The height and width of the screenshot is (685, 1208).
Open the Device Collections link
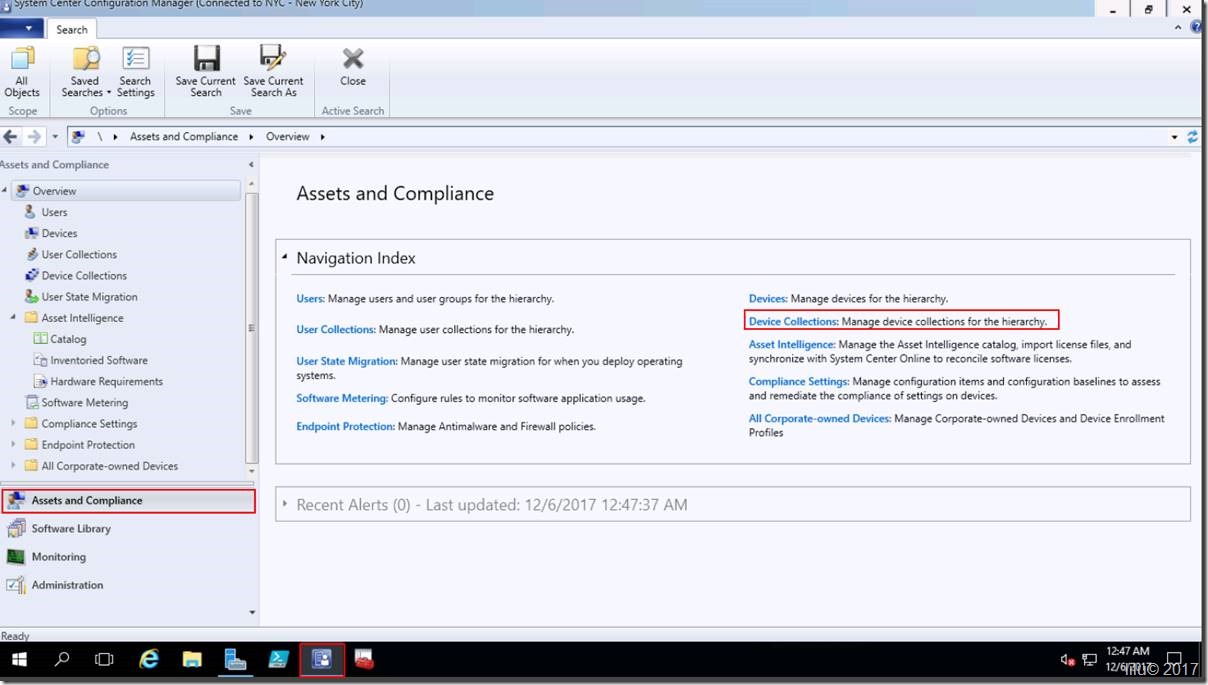pos(794,321)
